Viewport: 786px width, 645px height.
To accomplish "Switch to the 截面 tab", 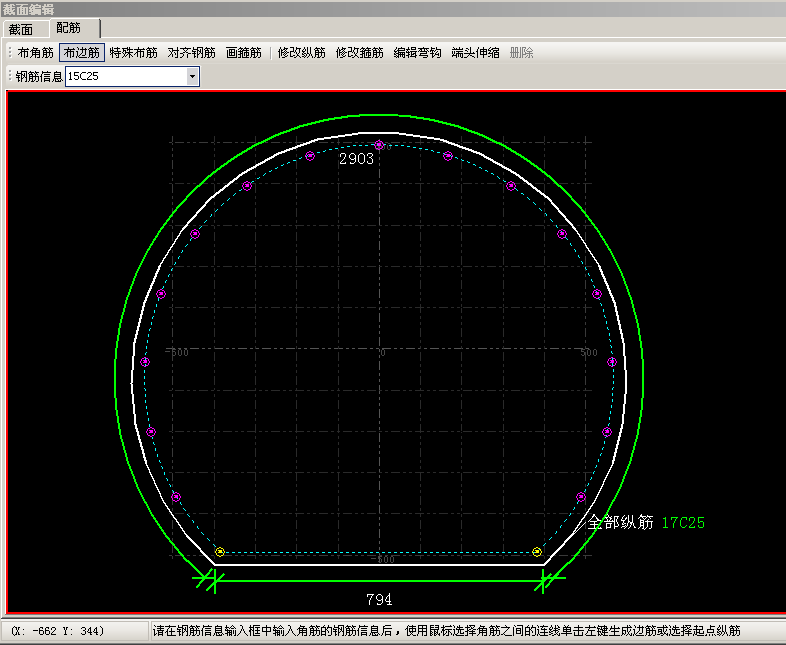I will (x=21, y=30).
